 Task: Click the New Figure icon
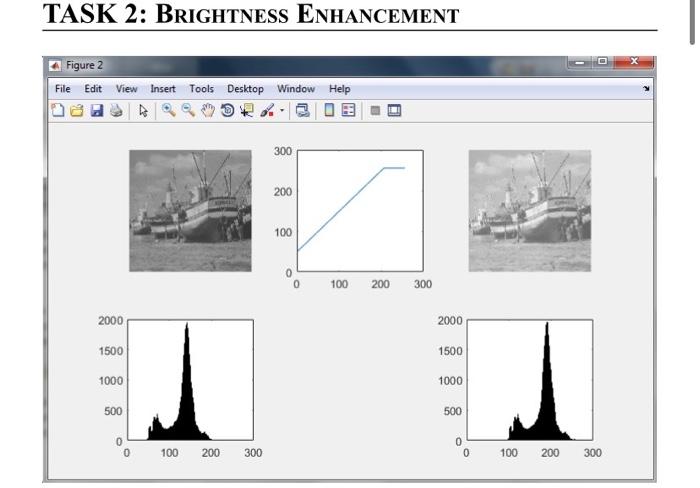pyautogui.click(x=58, y=110)
